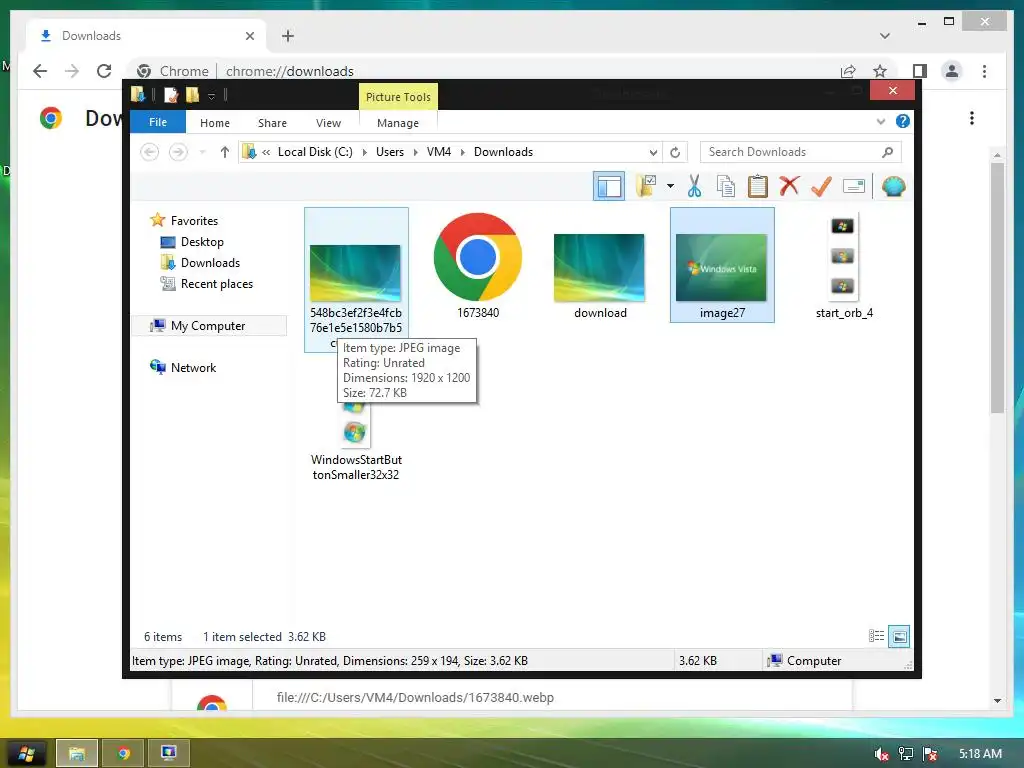The height and width of the screenshot is (768, 1024).
Task: Open the Home ribbon tab
Action: point(215,123)
